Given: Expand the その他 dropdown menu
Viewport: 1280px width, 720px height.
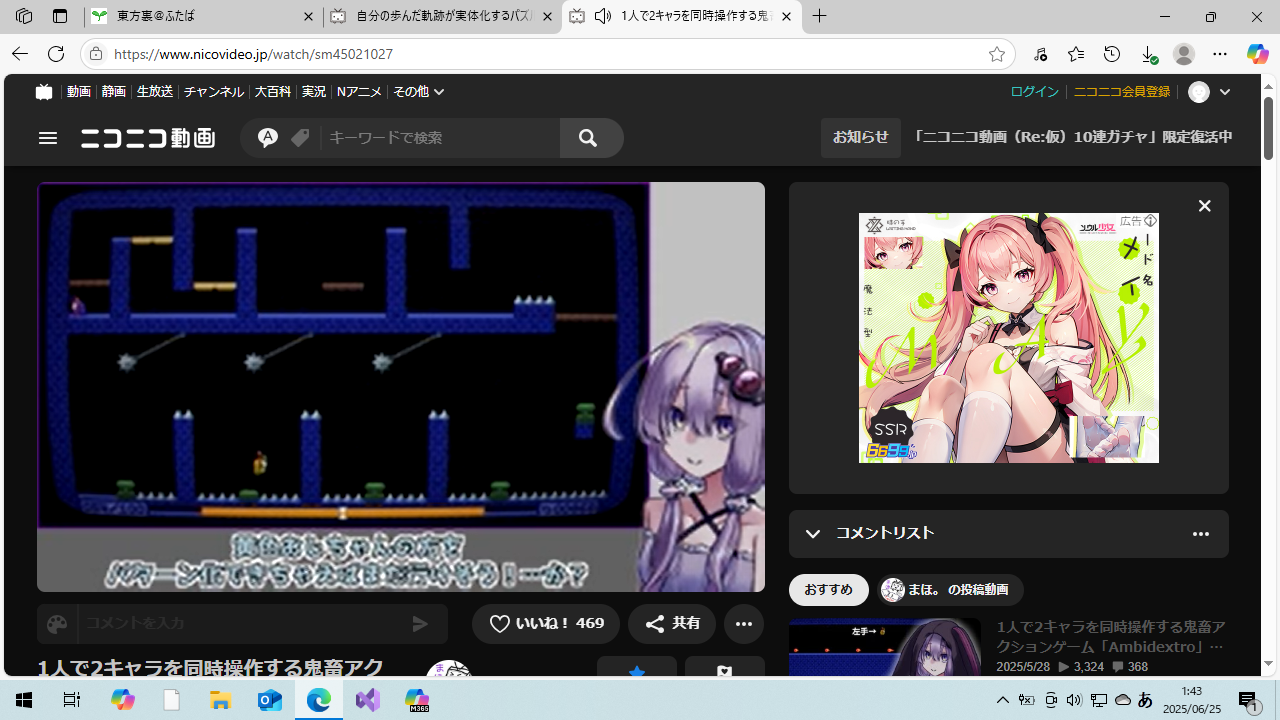Looking at the screenshot, I should coord(418,92).
